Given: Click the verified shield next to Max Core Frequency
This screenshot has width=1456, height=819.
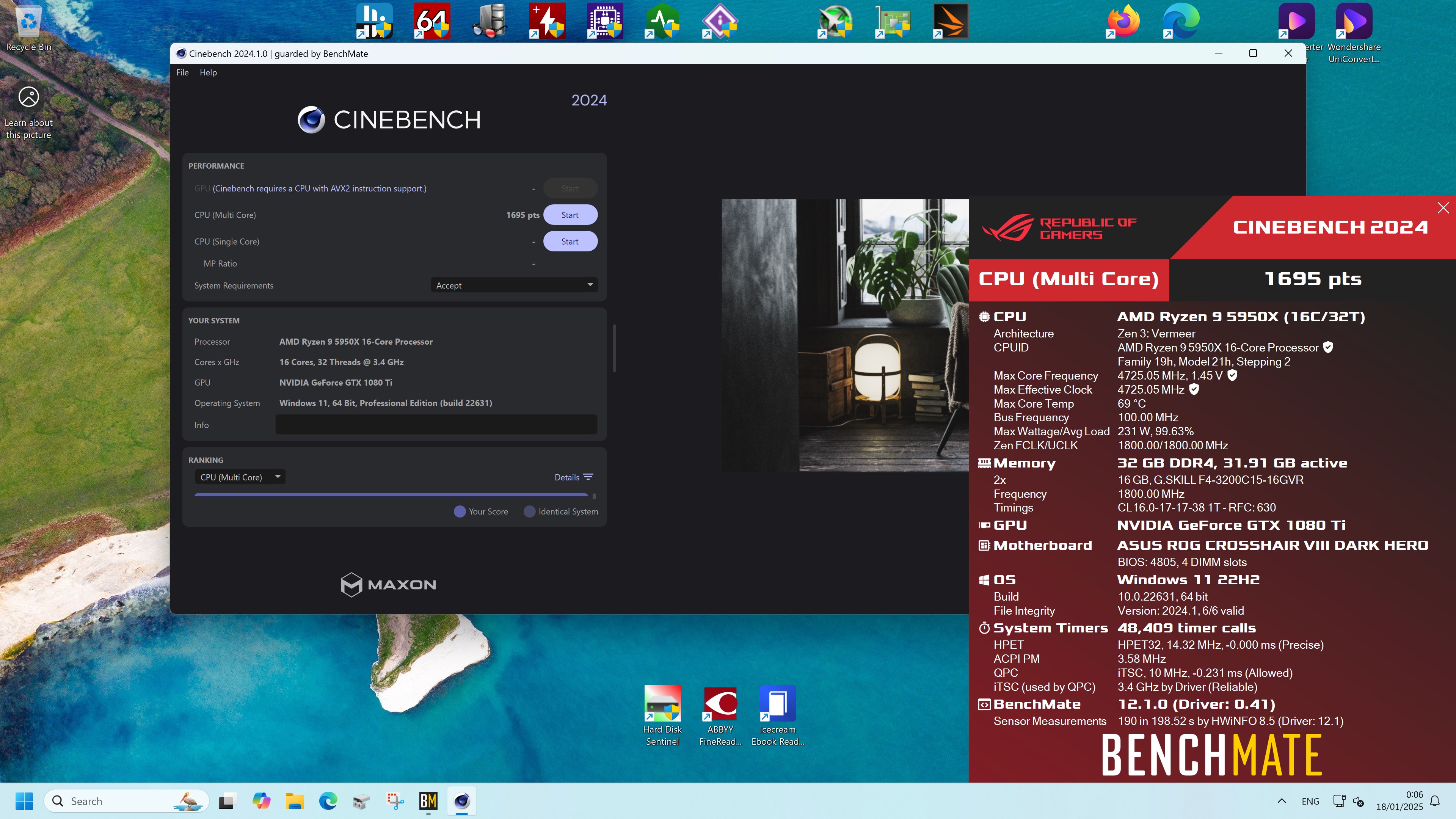Looking at the screenshot, I should (x=1232, y=375).
